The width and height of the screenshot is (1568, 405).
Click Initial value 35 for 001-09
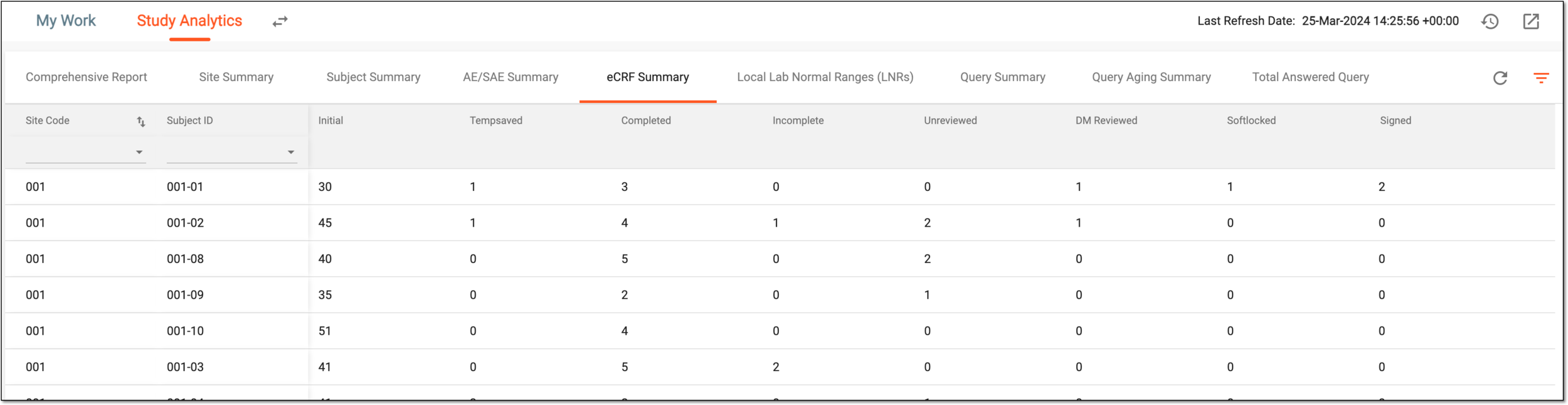[x=325, y=295]
